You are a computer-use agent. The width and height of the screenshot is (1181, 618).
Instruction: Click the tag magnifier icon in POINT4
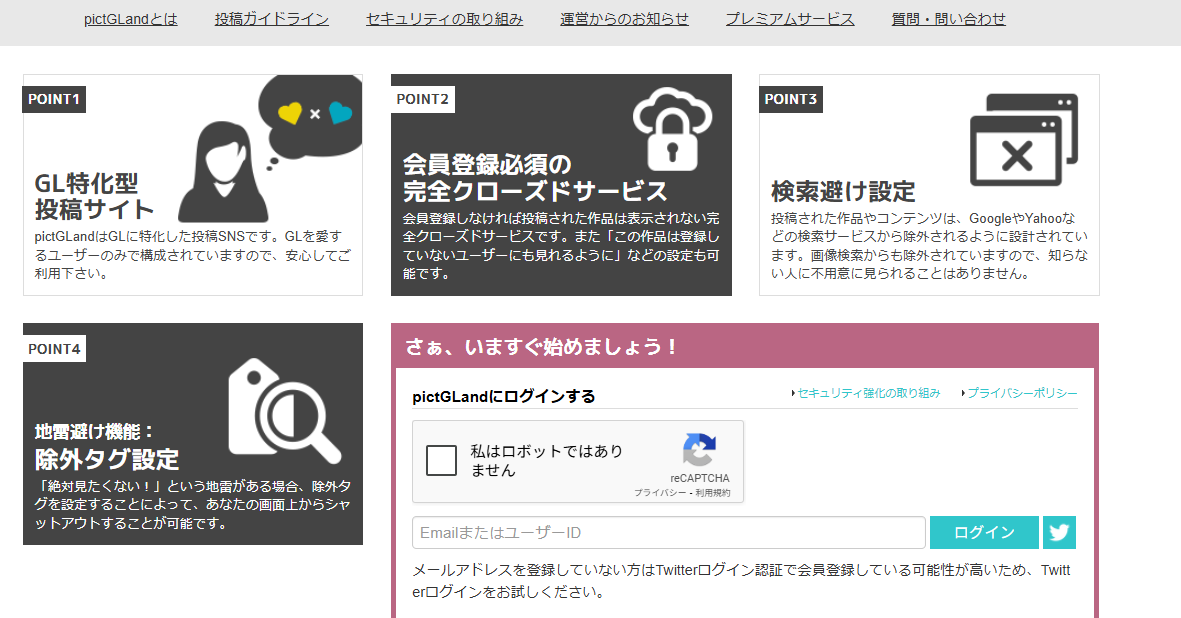click(x=282, y=410)
